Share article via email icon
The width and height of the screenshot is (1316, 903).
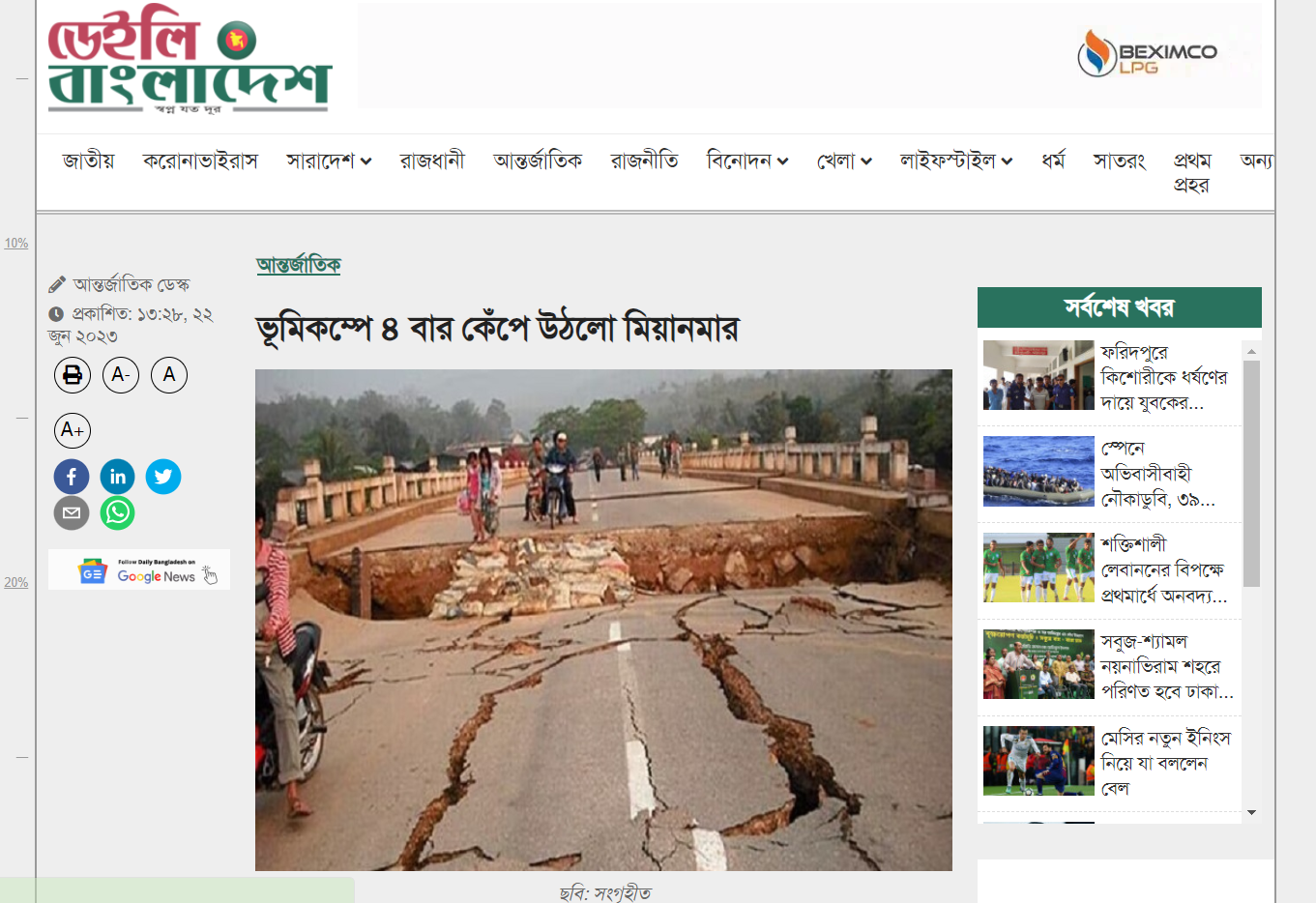click(x=72, y=512)
